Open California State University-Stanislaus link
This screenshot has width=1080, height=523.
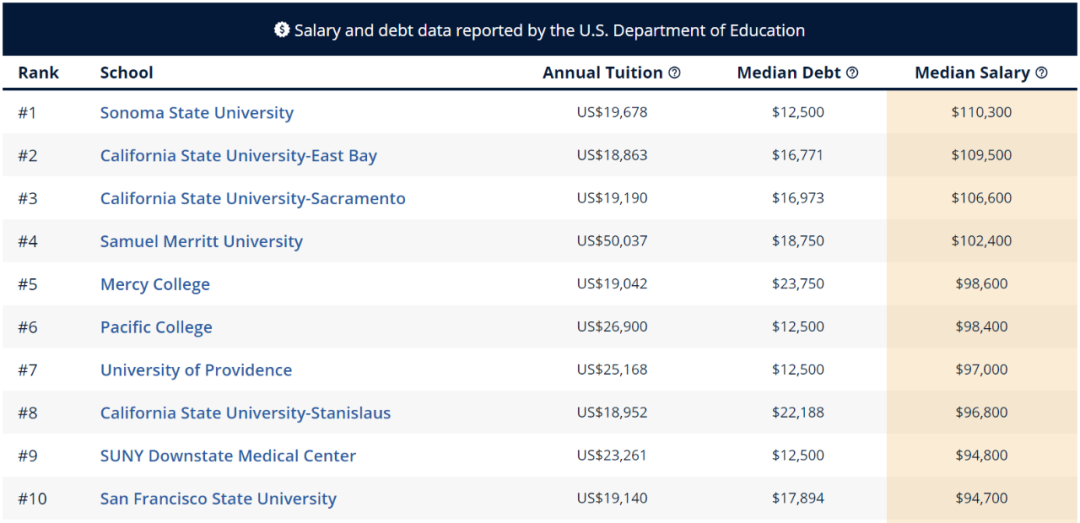[245, 414]
